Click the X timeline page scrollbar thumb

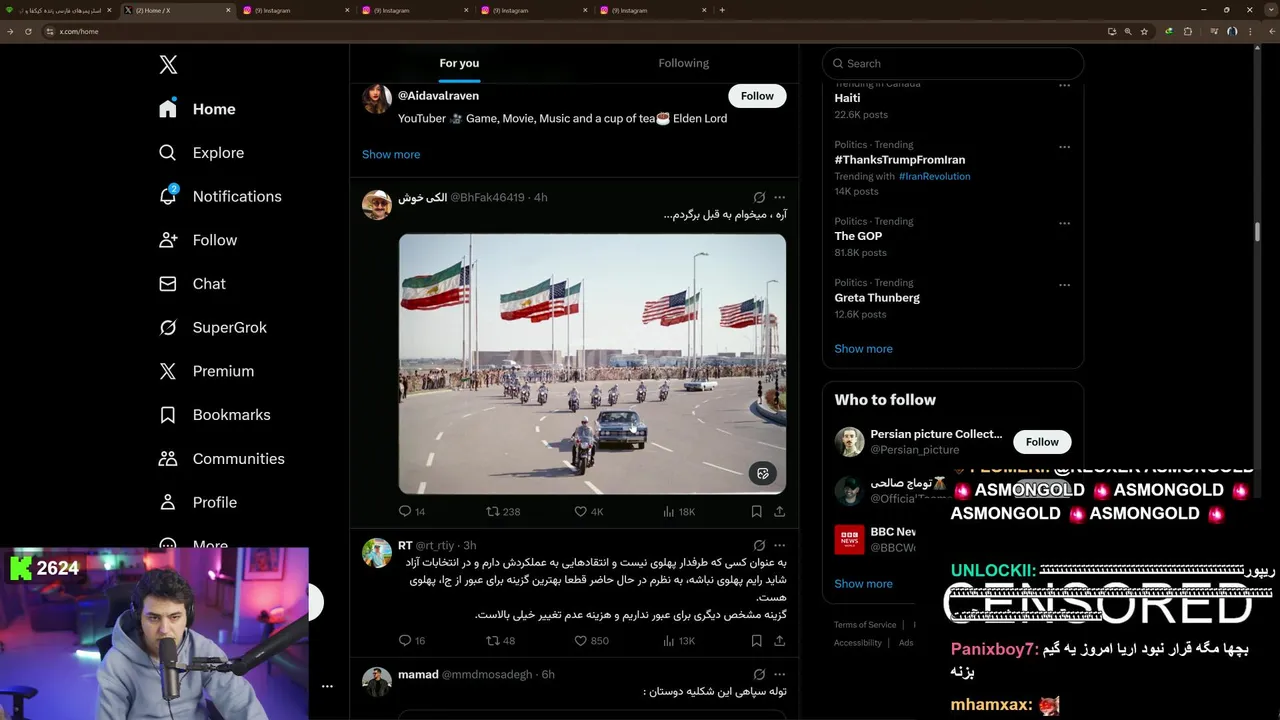[x=1257, y=231]
